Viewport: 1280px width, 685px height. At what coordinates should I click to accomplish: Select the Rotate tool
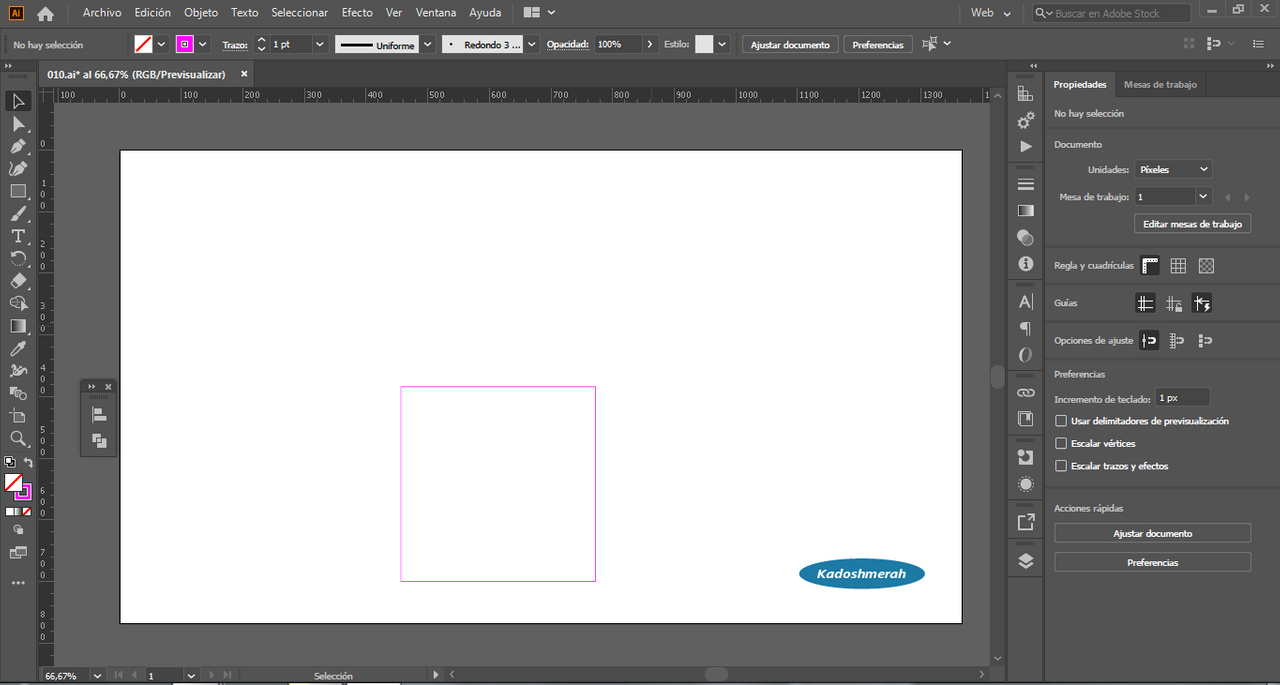18,259
